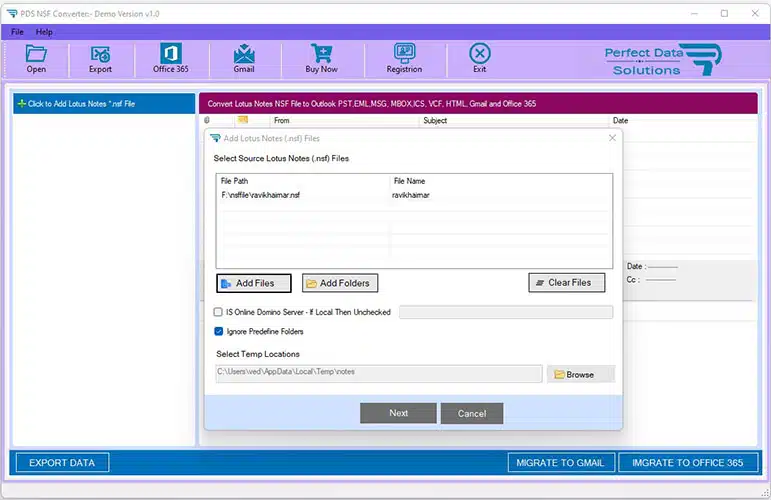Click Browse for temp location

tap(581, 374)
